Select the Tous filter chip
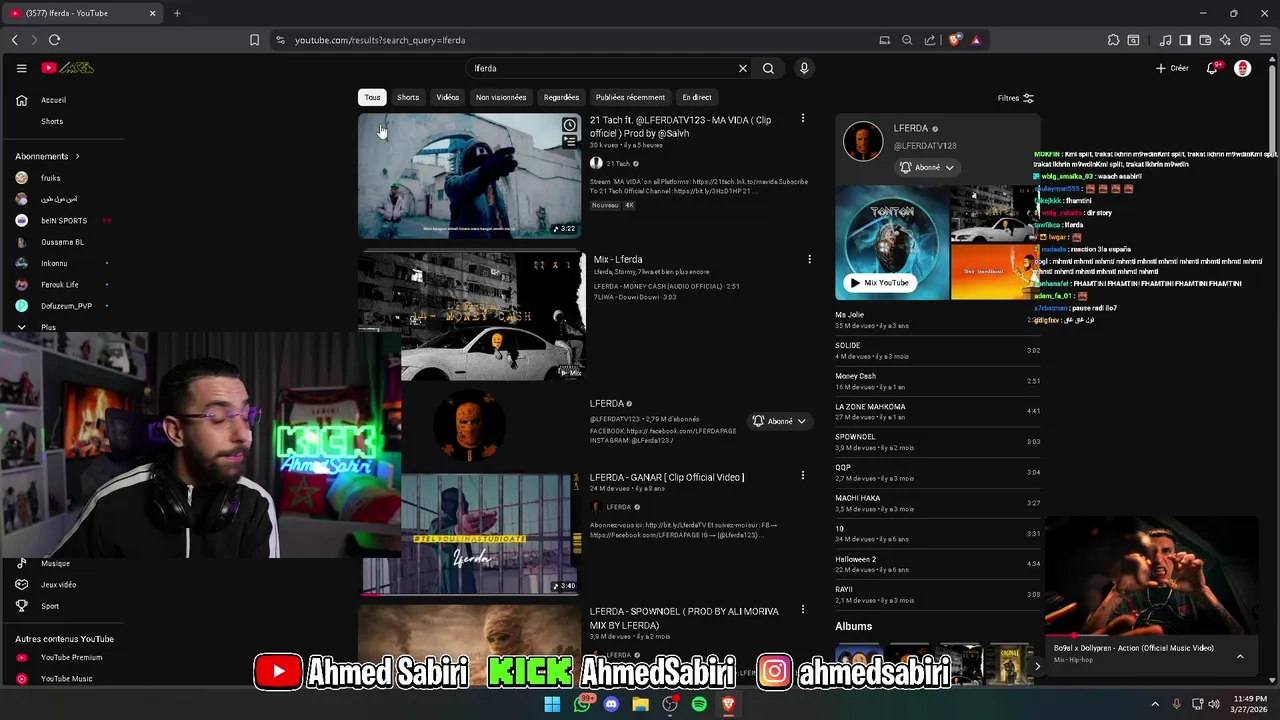1280x720 pixels. pos(372,97)
